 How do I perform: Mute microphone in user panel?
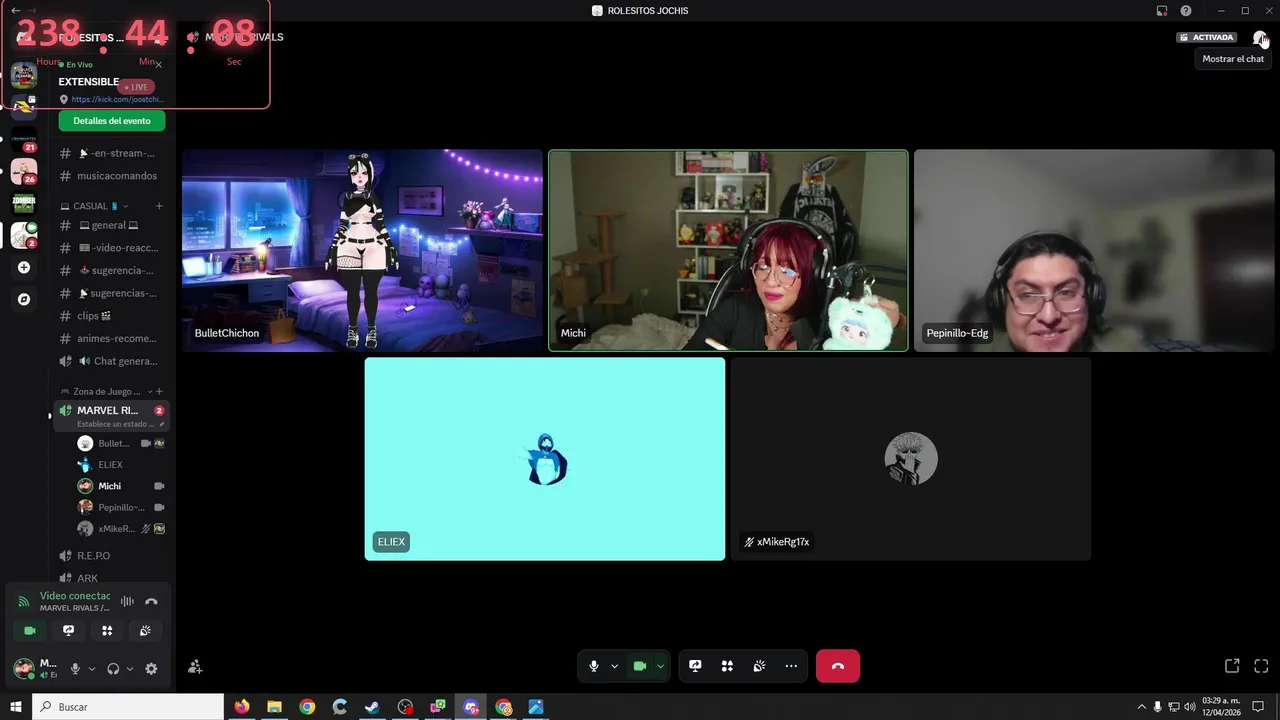coord(75,669)
